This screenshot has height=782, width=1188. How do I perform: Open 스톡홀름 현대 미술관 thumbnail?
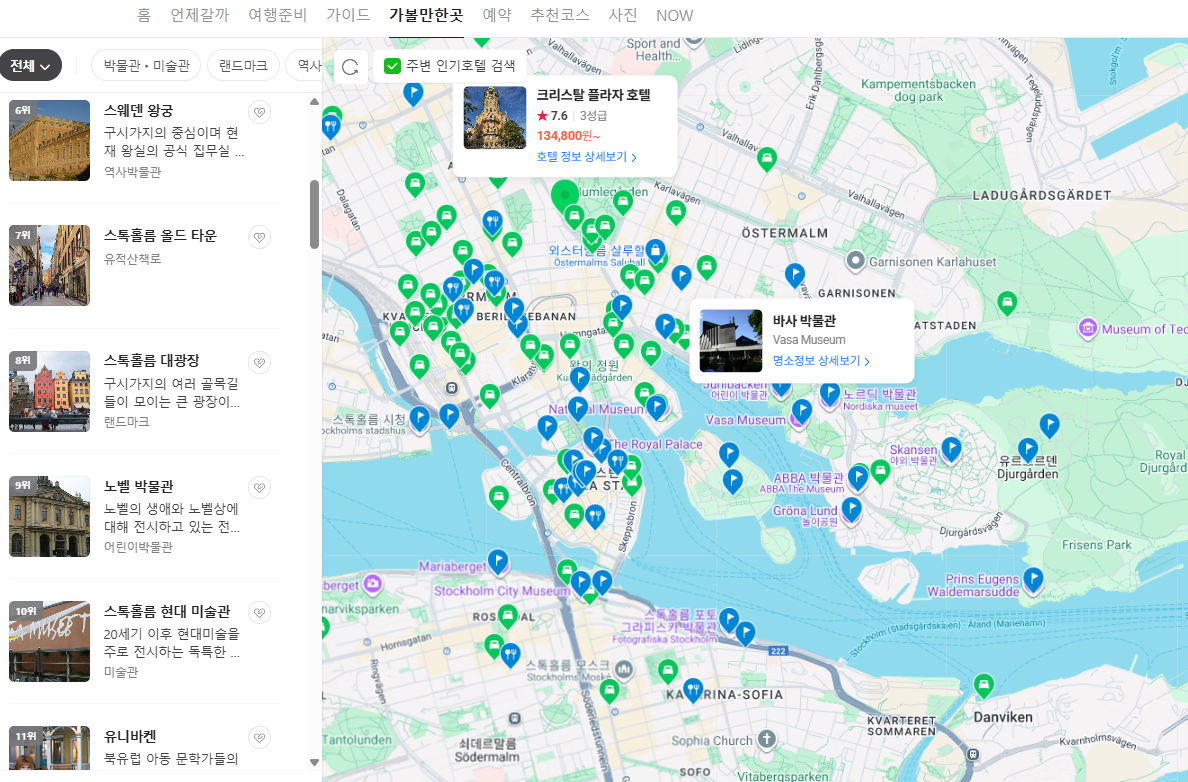tap(49, 641)
